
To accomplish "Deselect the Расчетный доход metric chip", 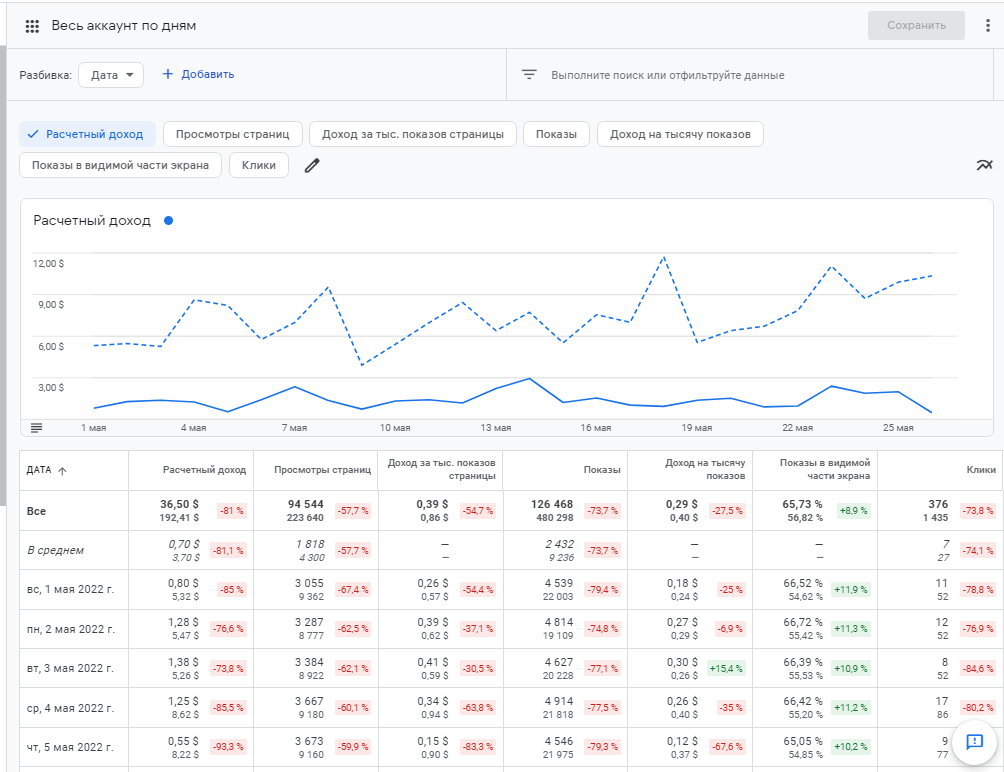I will pos(88,134).
